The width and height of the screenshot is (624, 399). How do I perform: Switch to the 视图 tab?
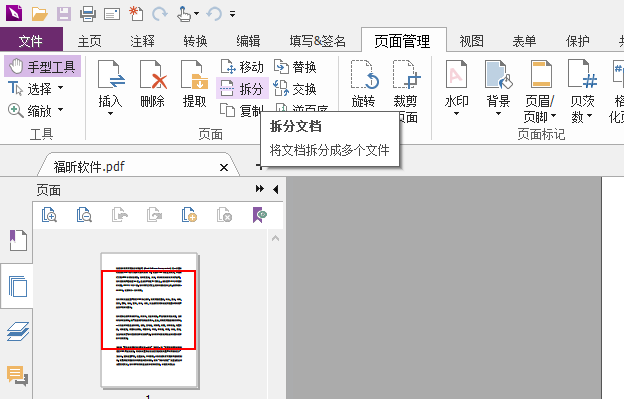(x=472, y=41)
